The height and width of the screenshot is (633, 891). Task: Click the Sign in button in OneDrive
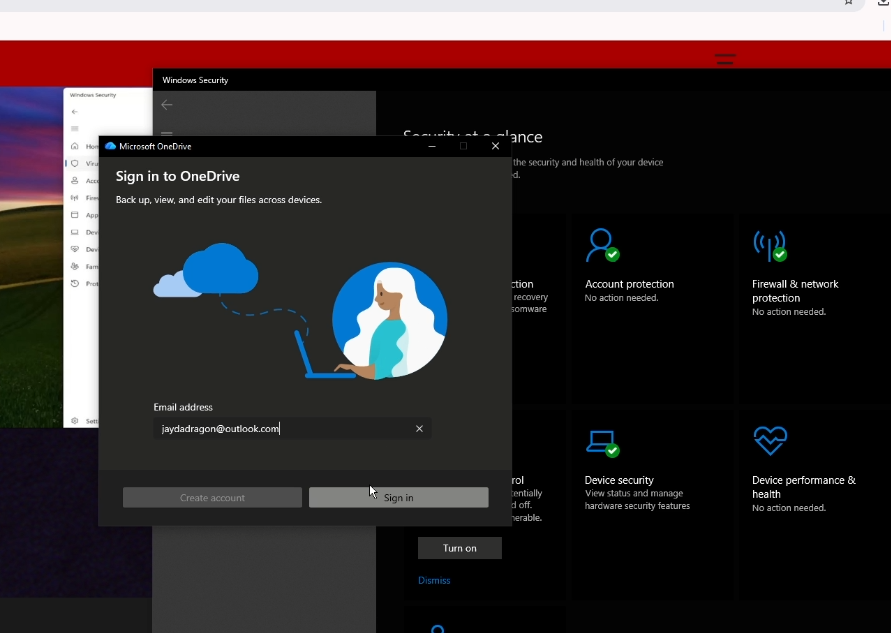[398, 497]
